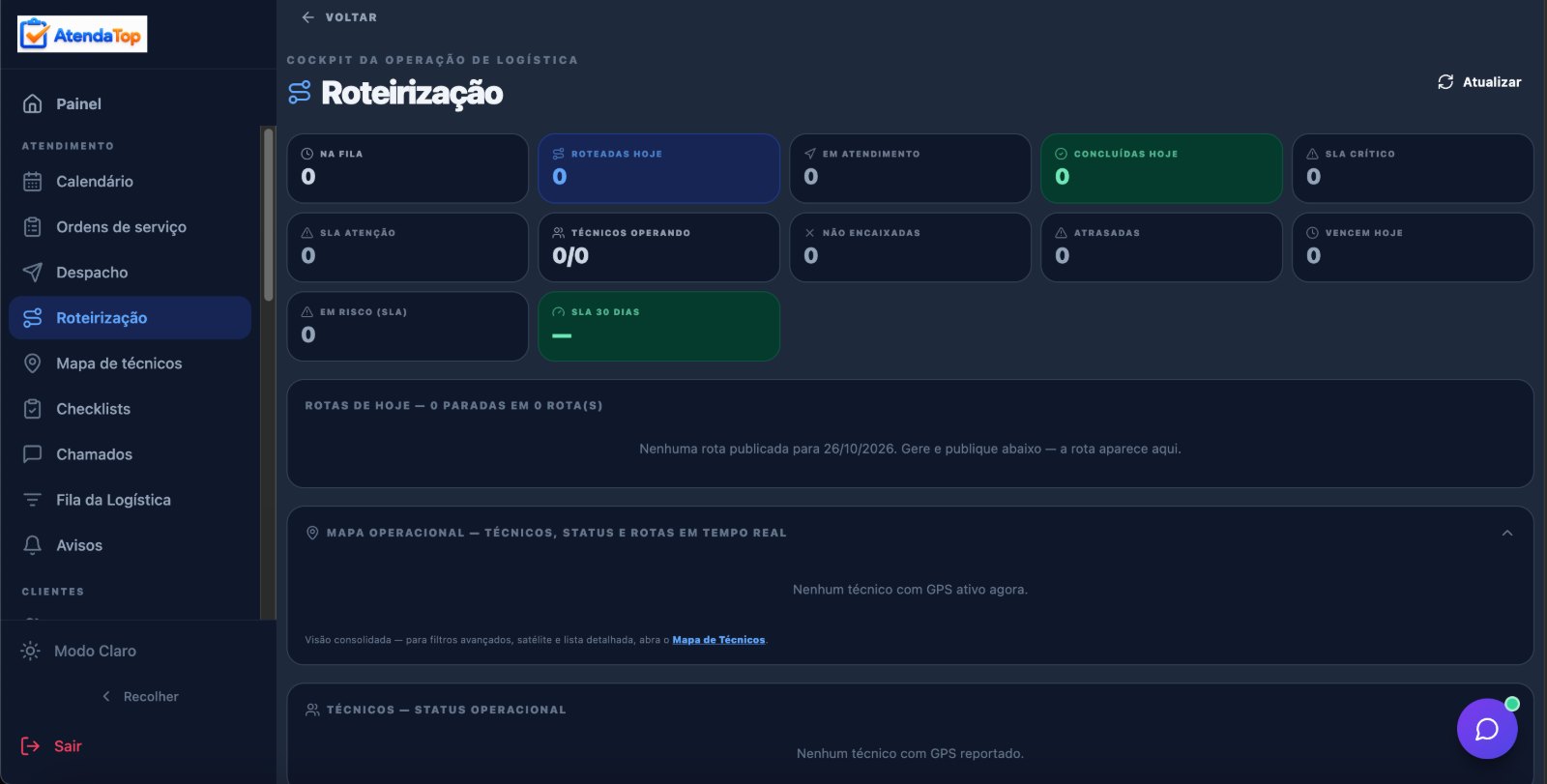Click the Avisos bell icon
The width and height of the screenshot is (1547, 784).
(32, 544)
